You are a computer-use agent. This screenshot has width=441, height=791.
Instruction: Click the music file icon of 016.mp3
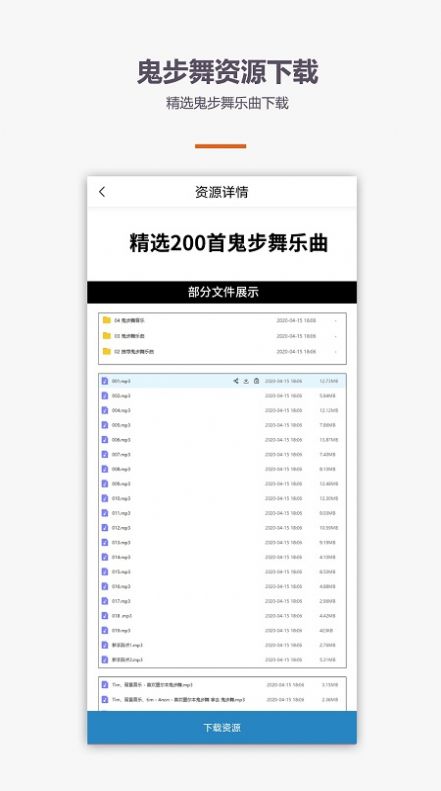point(105,586)
